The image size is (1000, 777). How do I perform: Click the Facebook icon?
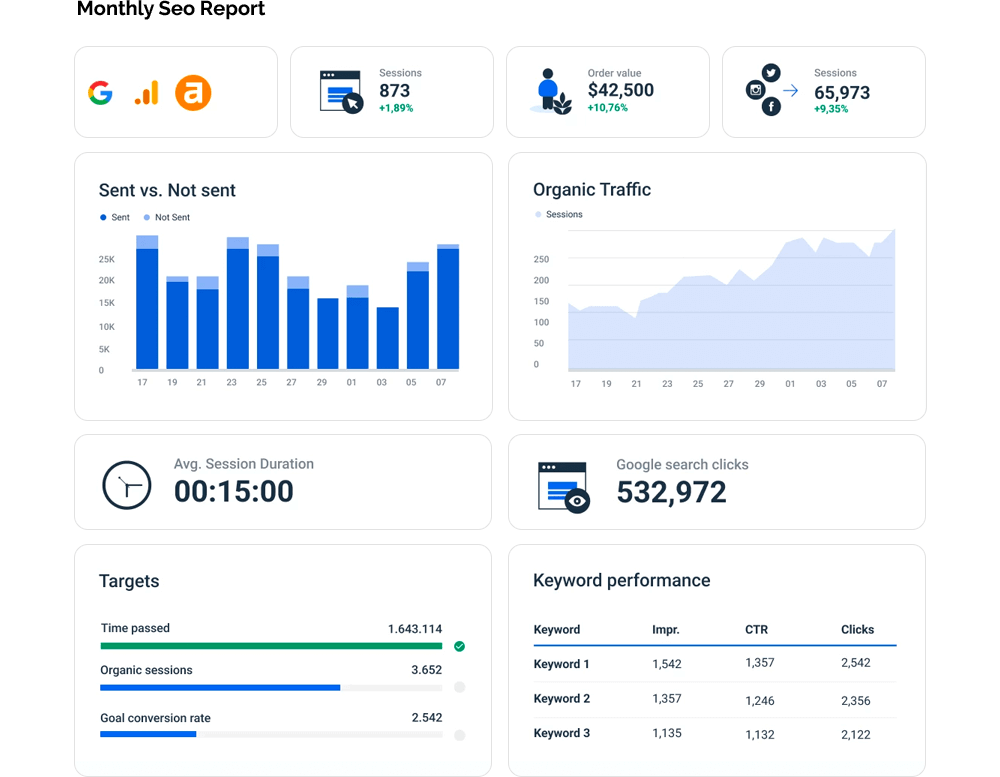[x=771, y=107]
